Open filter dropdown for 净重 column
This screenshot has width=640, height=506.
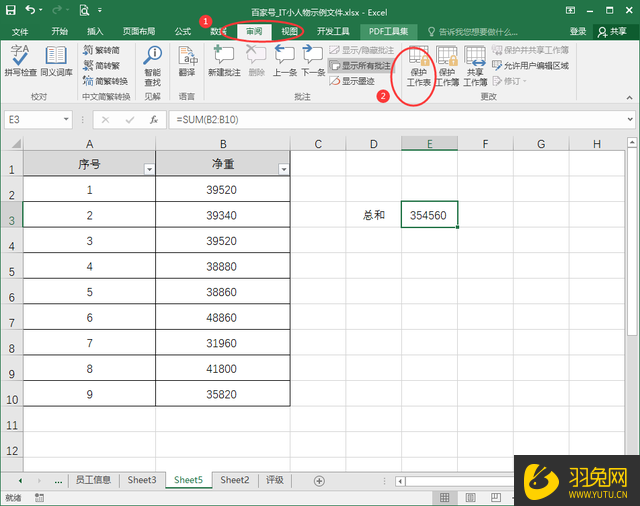point(284,169)
